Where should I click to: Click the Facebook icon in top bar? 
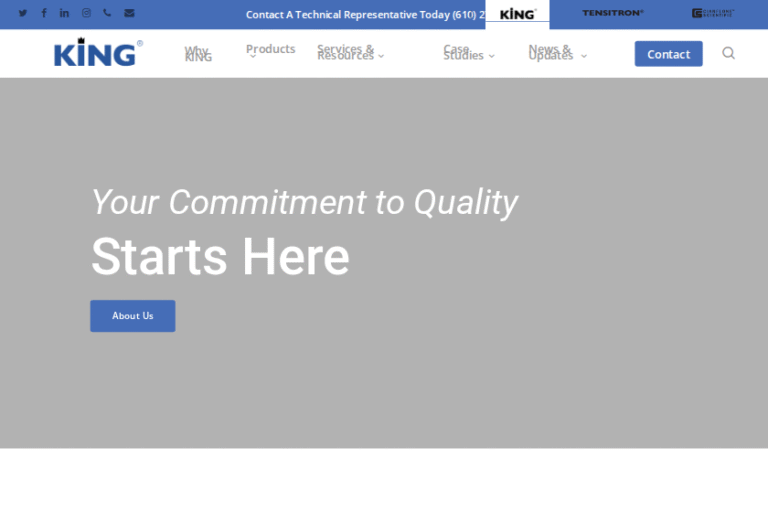[44, 13]
